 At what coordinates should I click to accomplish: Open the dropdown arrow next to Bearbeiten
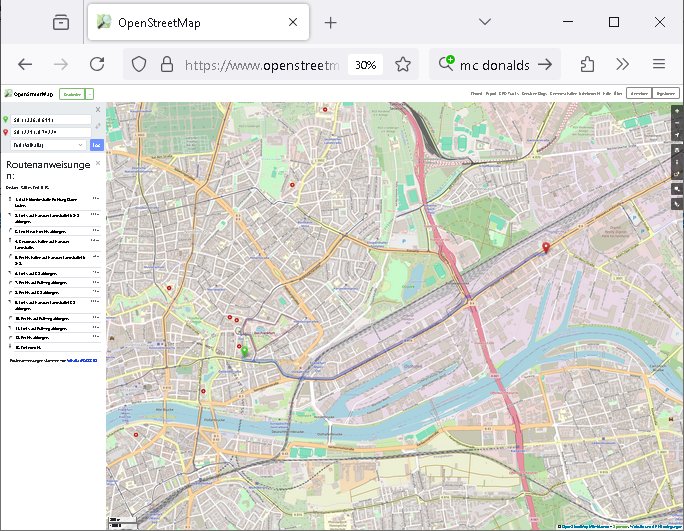[91, 93]
